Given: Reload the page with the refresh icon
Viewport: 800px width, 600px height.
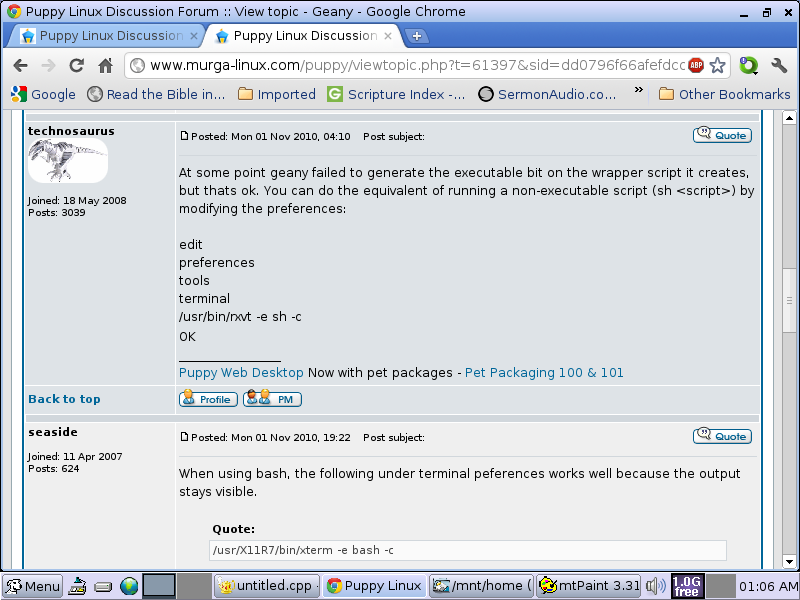Looking at the screenshot, I should pyautogui.click(x=77, y=65).
